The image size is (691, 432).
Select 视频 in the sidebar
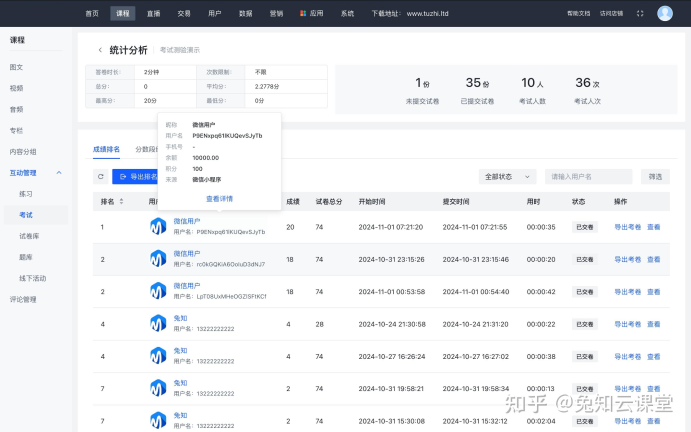(16, 88)
